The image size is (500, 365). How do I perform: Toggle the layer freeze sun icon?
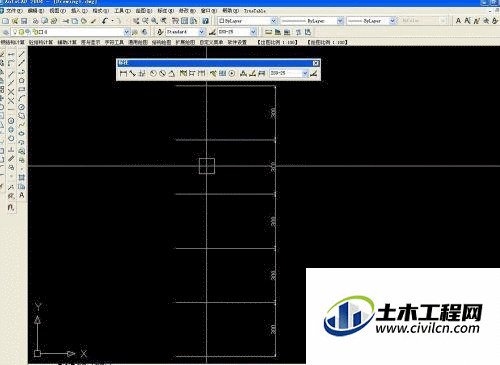click(x=21, y=32)
